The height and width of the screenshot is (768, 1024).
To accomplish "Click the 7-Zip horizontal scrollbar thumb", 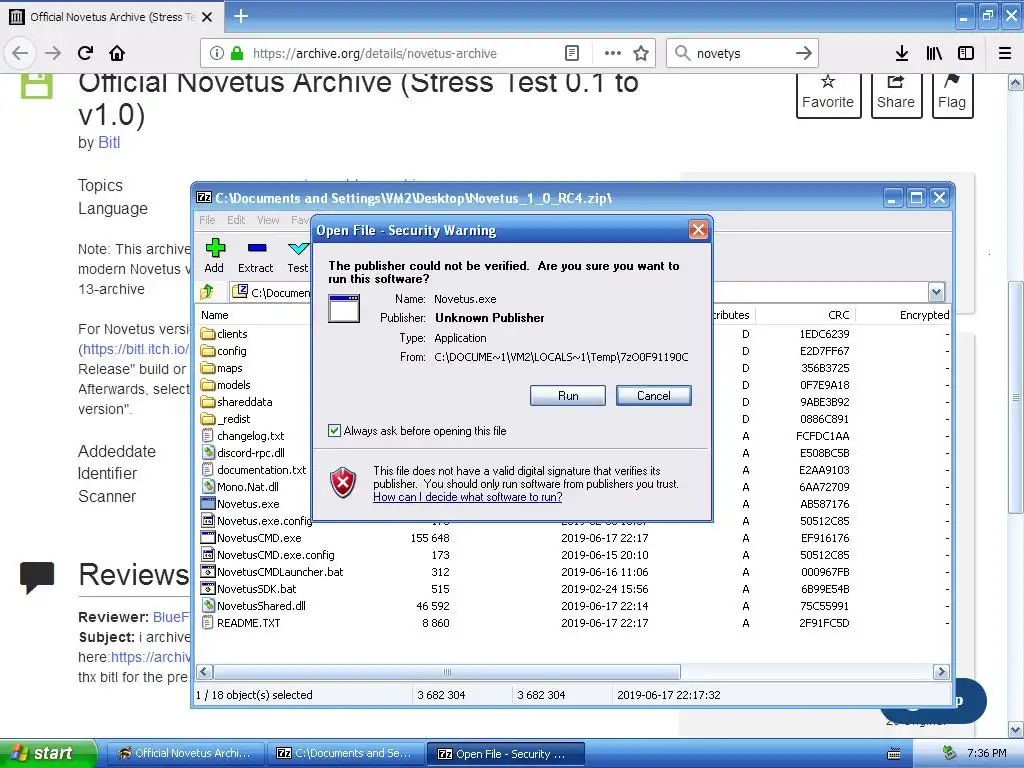I will pos(447,672).
